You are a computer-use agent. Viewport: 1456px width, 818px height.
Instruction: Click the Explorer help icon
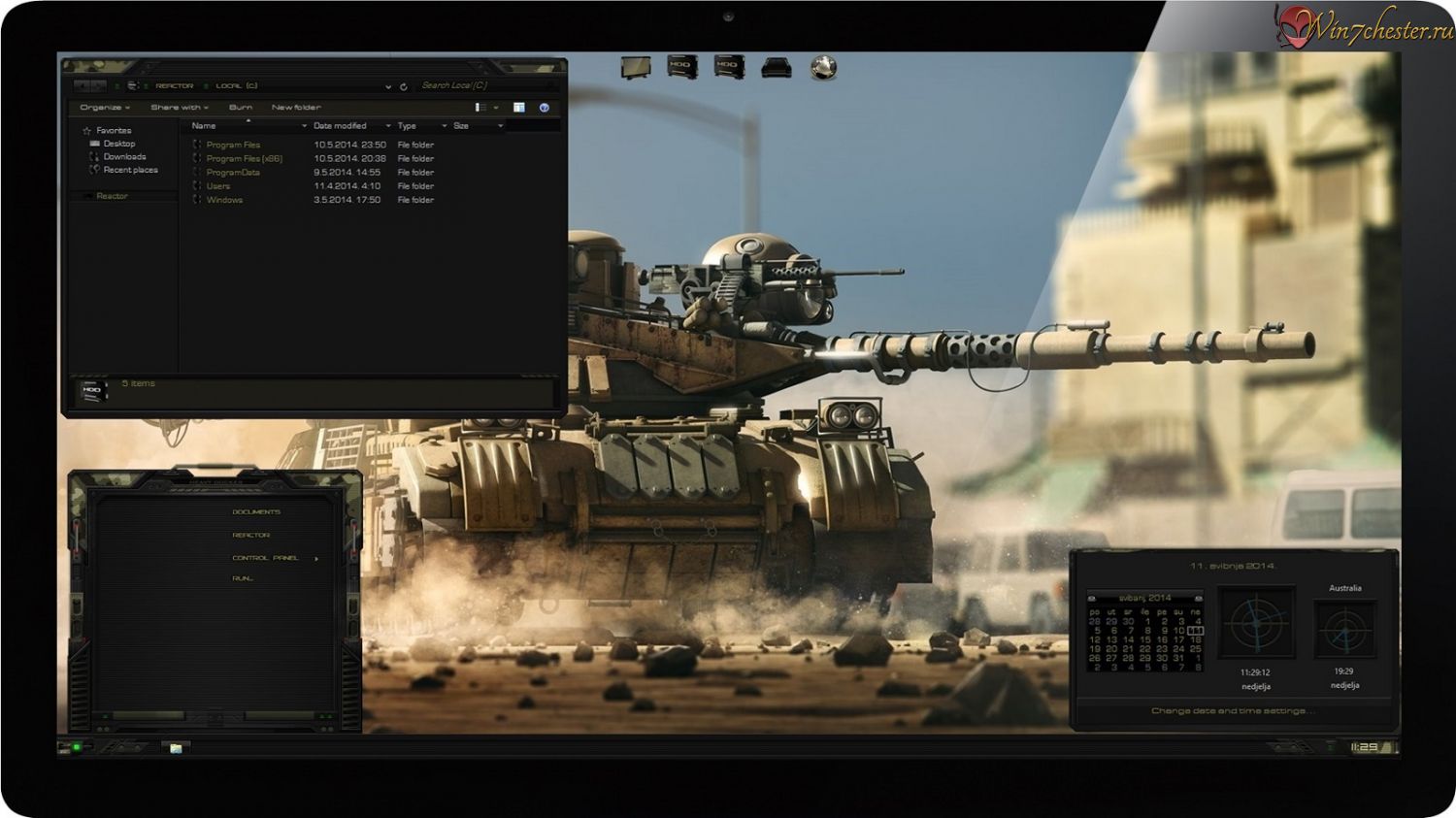point(545,108)
